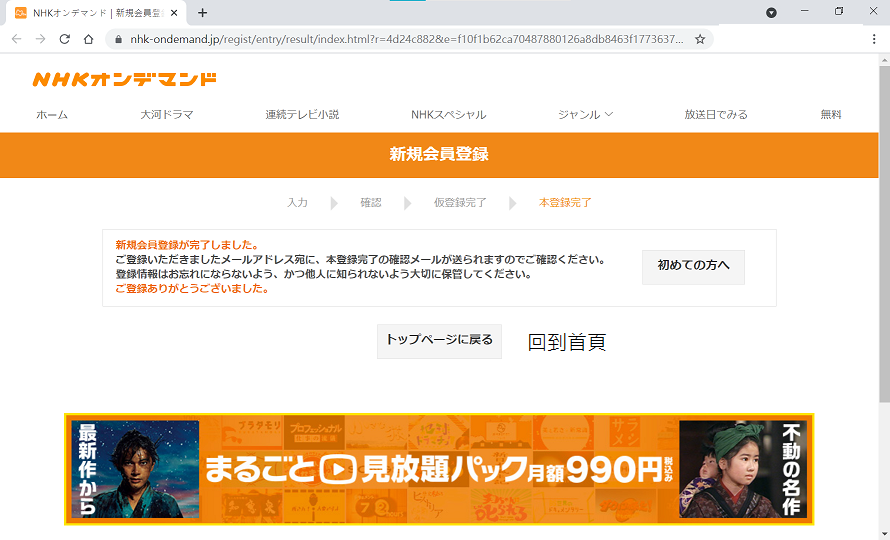Click the scrollbar down arrow
Image resolution: width=890 pixels, height=540 pixels.
tap(884, 534)
